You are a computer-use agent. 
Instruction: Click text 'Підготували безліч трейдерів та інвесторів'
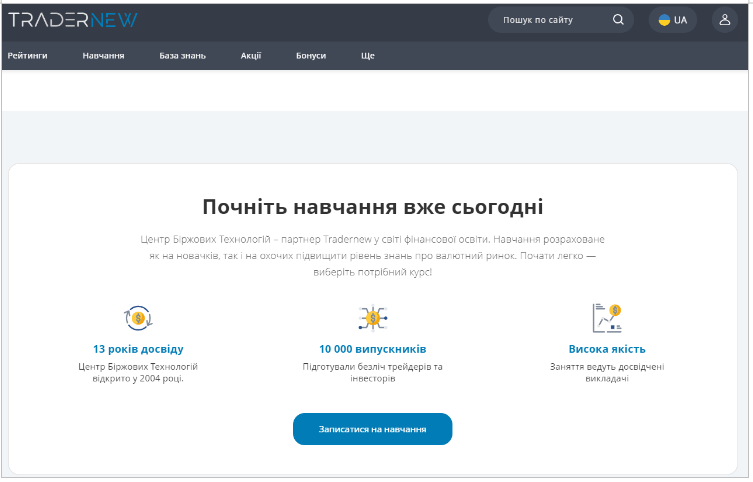point(373,373)
